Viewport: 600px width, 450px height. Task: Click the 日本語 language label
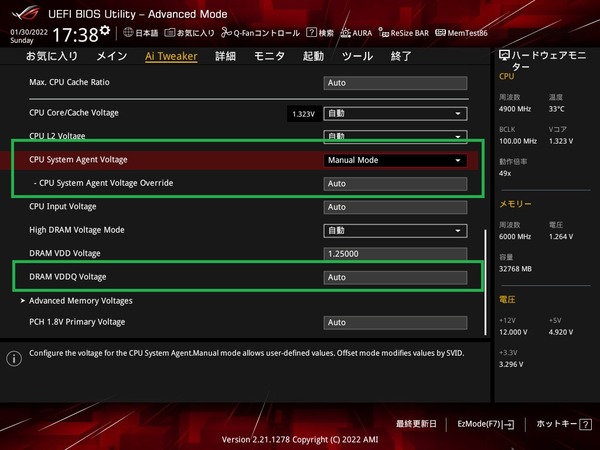point(147,33)
